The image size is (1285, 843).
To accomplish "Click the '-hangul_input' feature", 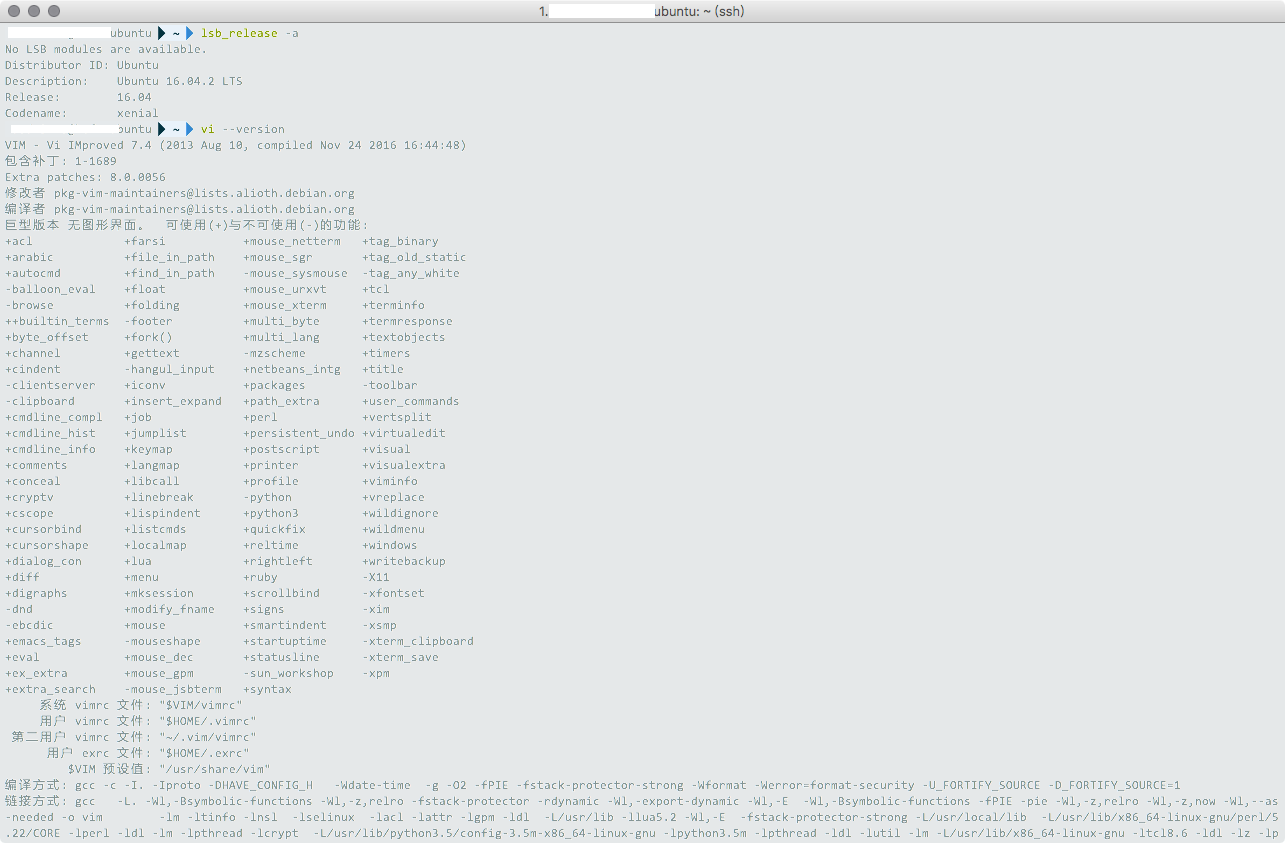I will pos(170,369).
